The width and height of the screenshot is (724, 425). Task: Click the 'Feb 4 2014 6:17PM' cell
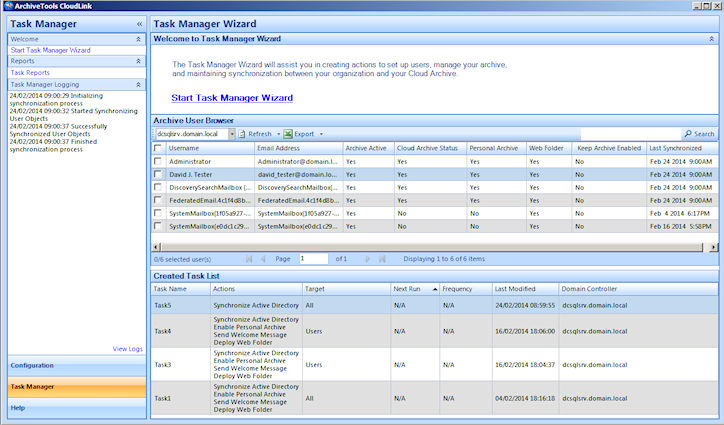682,213
